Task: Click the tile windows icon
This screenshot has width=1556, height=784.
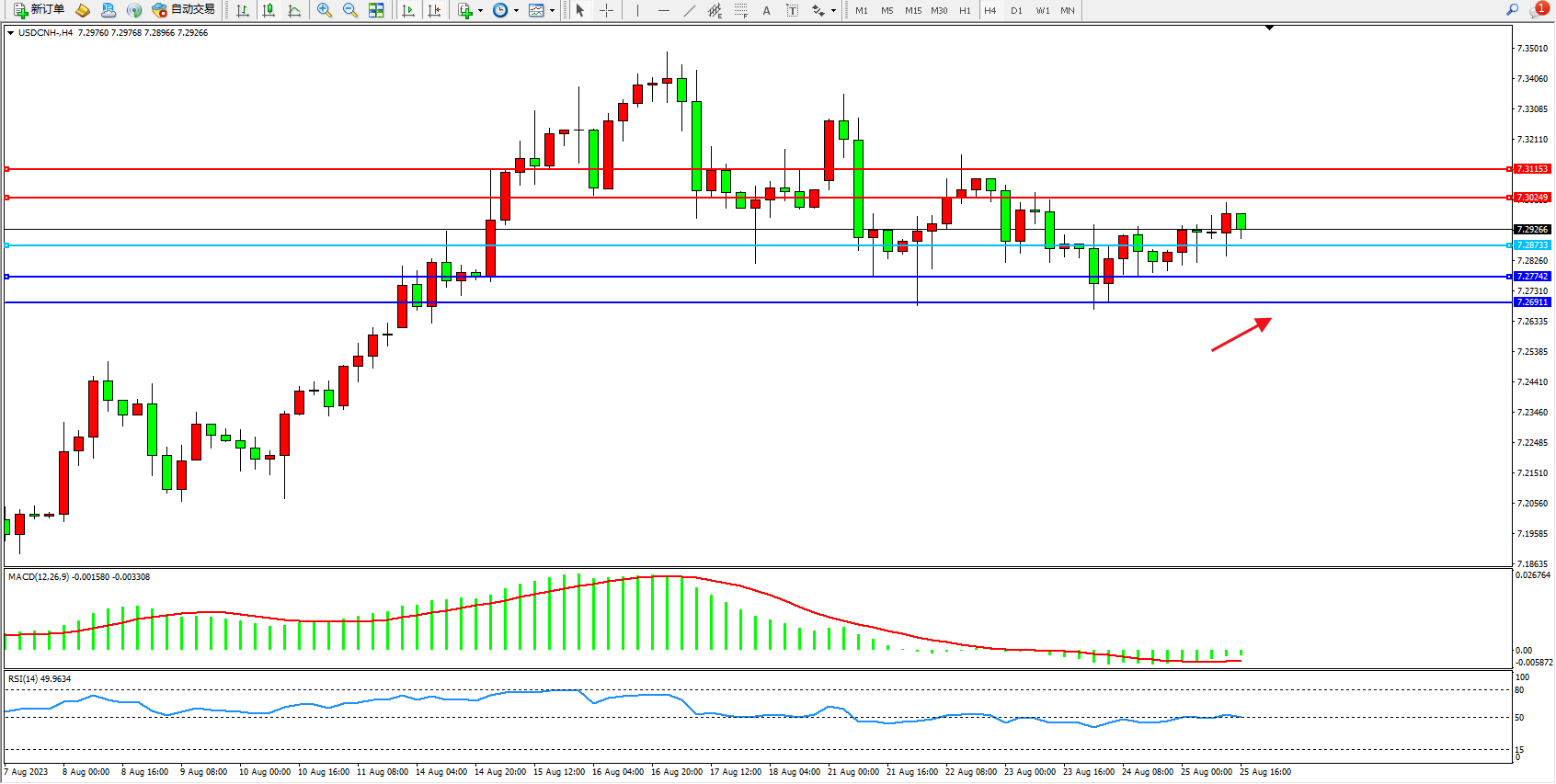Action: tap(376, 10)
